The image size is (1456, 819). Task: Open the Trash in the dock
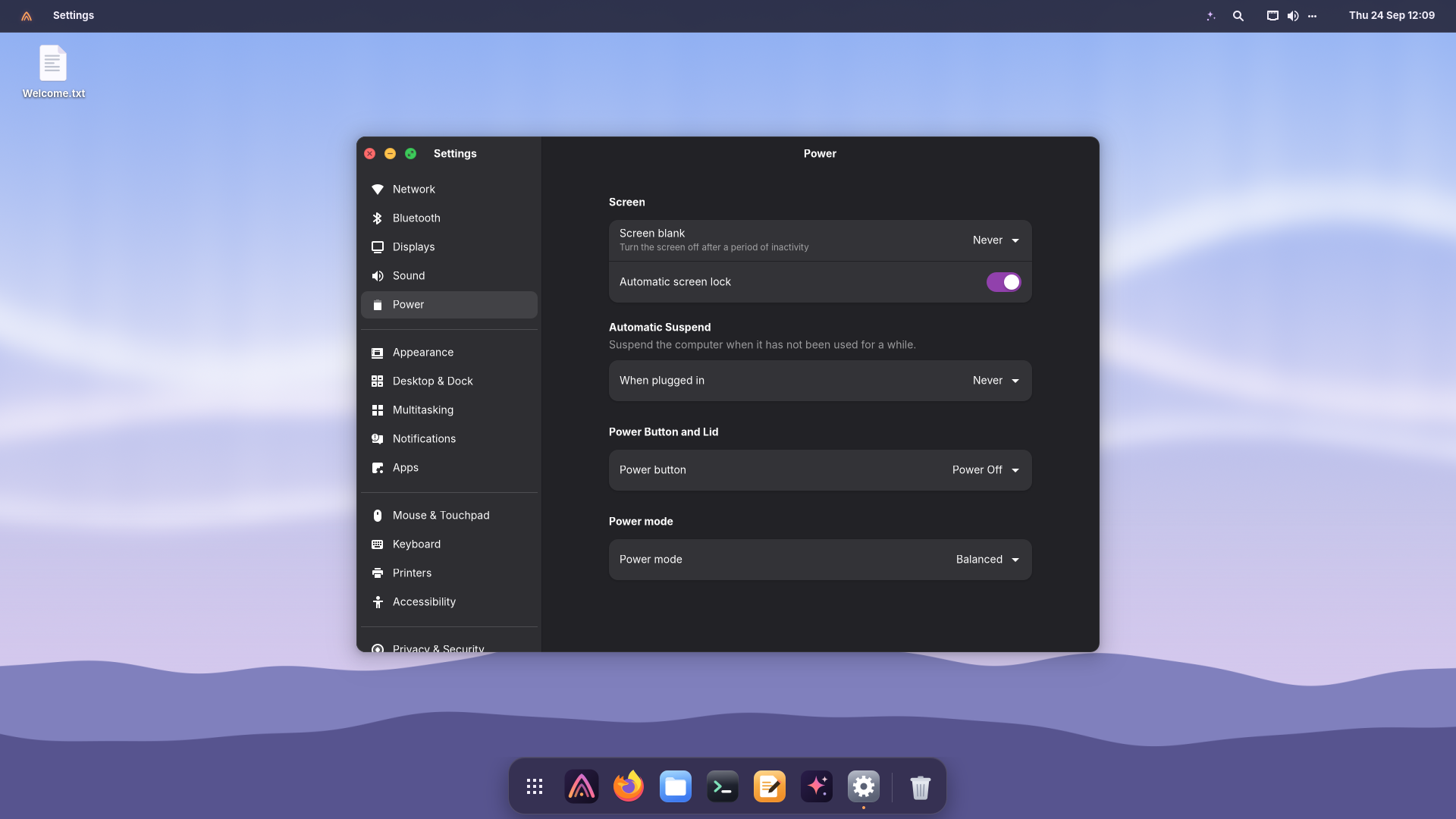[x=920, y=786]
